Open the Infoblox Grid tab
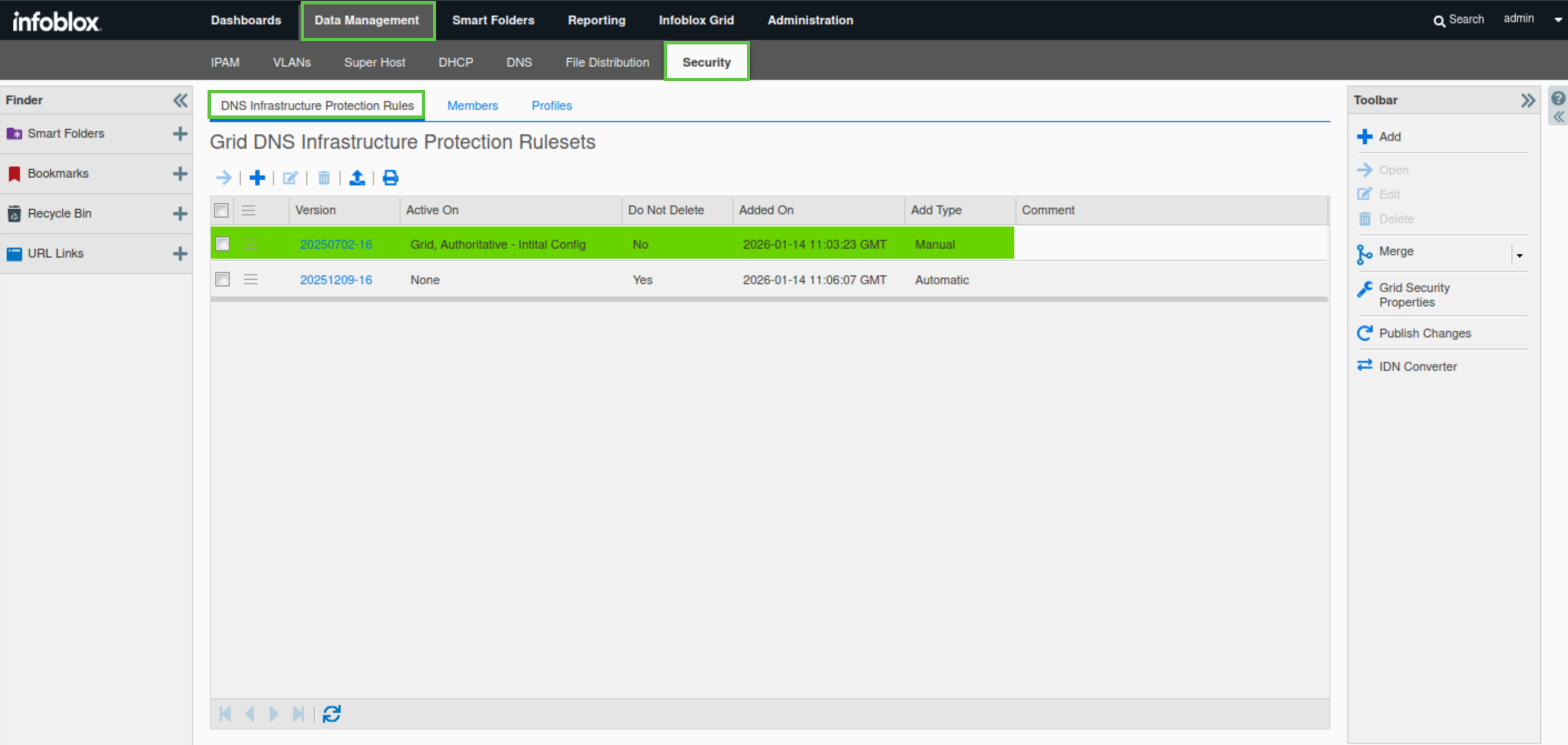This screenshot has width=1568, height=745. point(696,20)
